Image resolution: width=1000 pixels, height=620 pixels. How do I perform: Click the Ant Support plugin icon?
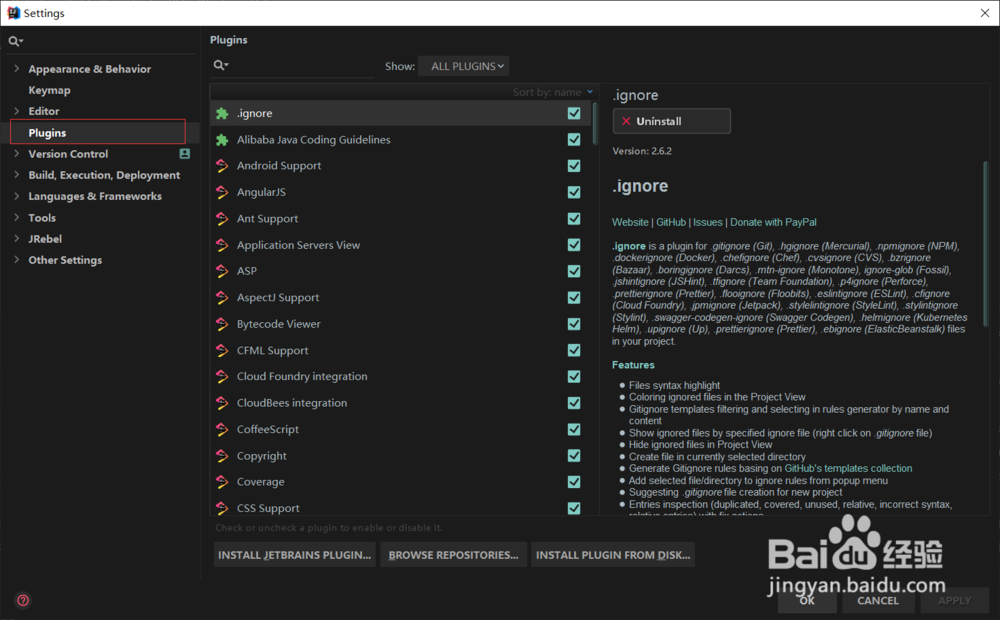tap(222, 219)
